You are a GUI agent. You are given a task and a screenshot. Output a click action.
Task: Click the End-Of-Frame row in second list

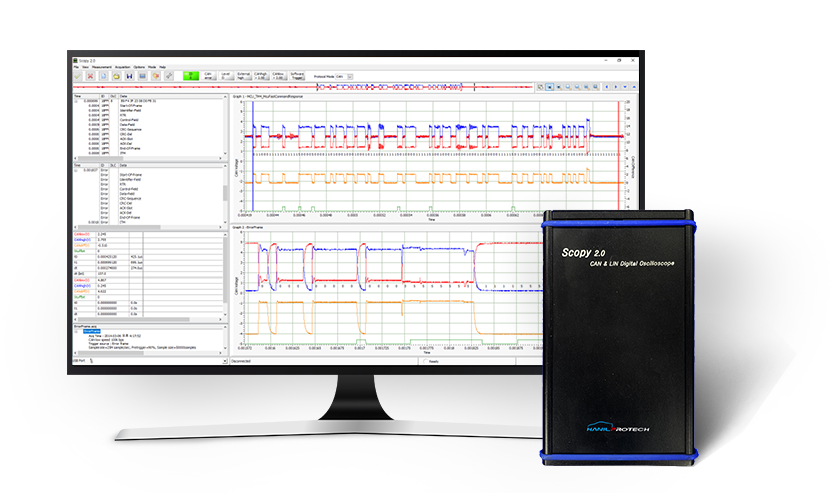pyautogui.click(x=148, y=217)
